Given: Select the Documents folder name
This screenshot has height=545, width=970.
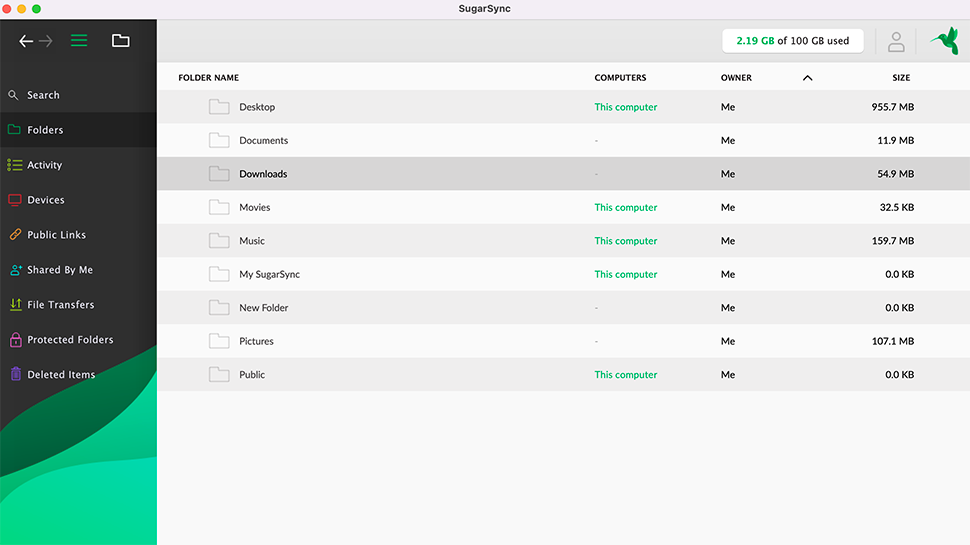Looking at the screenshot, I should pyautogui.click(x=264, y=140).
